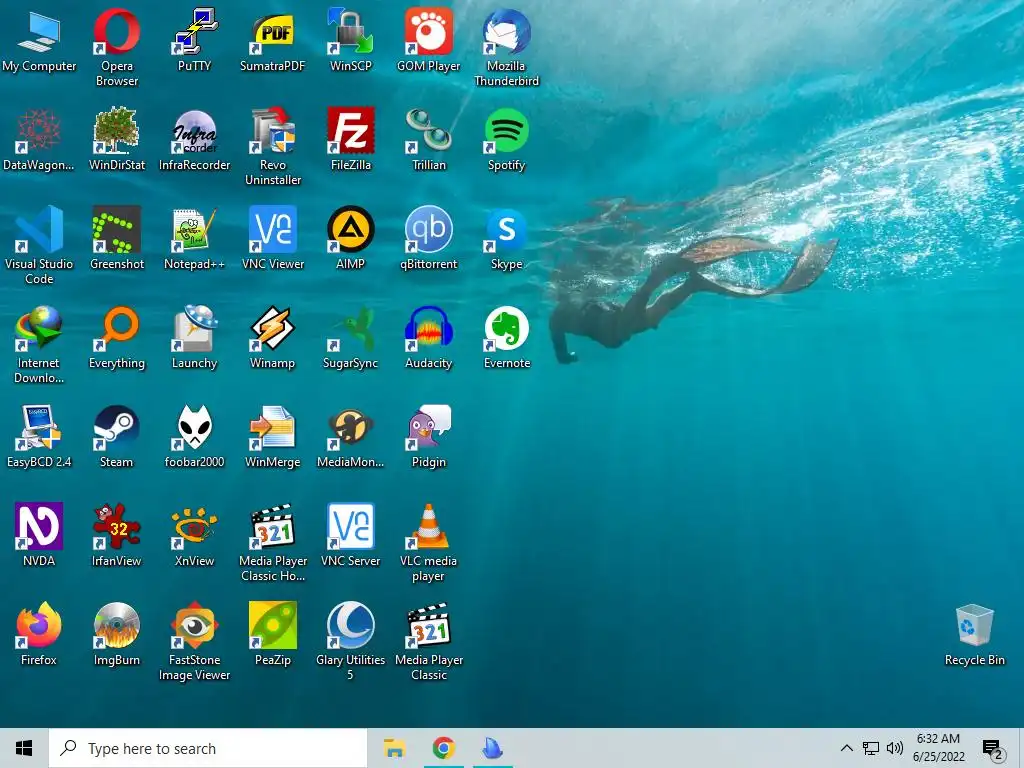Screen dimensions: 1024x768
Task: Switch to Chrome in the taskbar
Action: pos(443,748)
